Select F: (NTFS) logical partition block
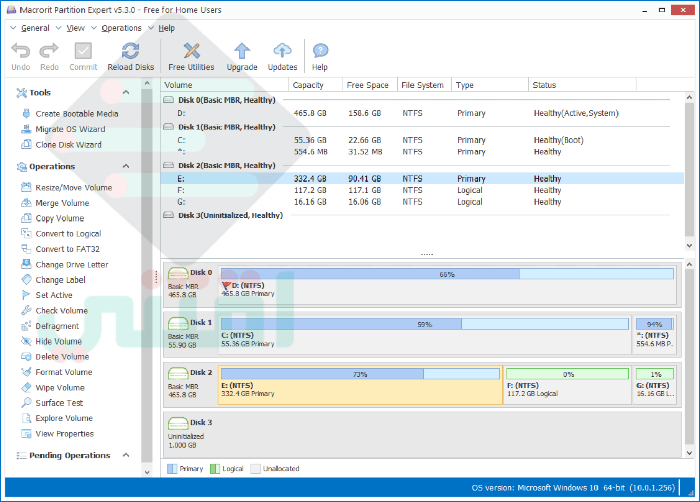The height and width of the screenshot is (502, 700). (567, 385)
